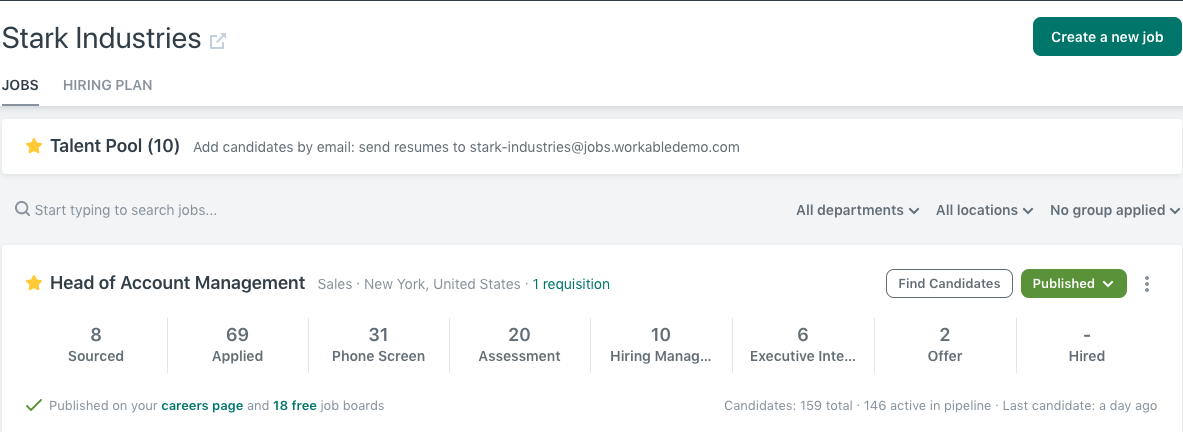Follow the careers page link
Screen dimensions: 1183x432
202,406
